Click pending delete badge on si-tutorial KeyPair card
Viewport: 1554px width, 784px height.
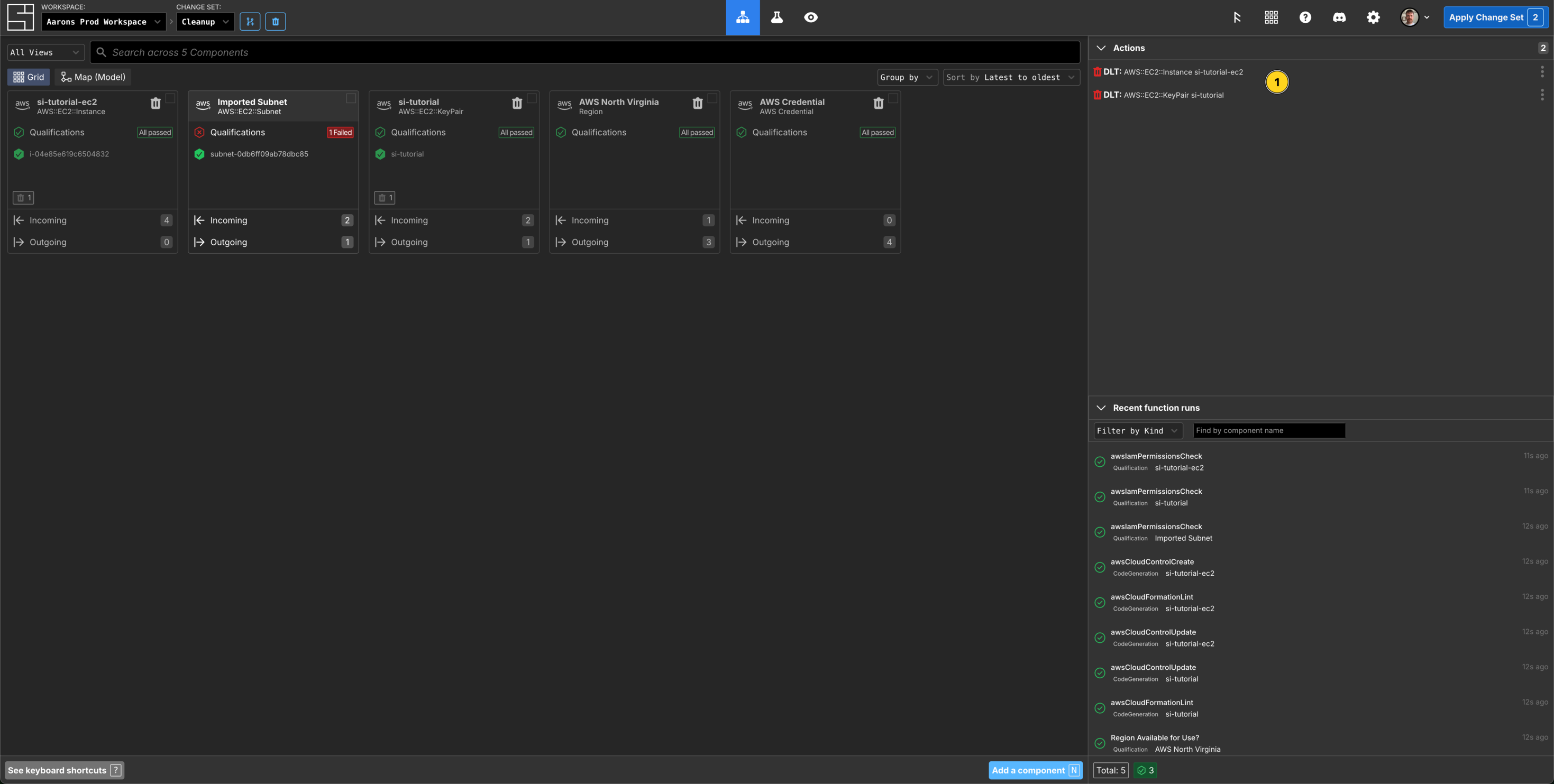(385, 198)
